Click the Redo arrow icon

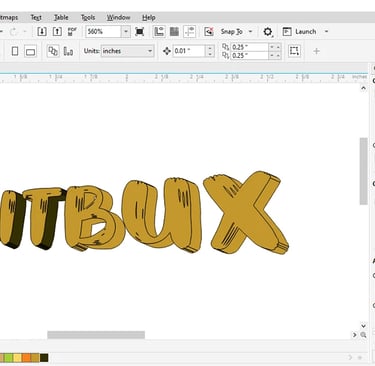click(x=13, y=32)
